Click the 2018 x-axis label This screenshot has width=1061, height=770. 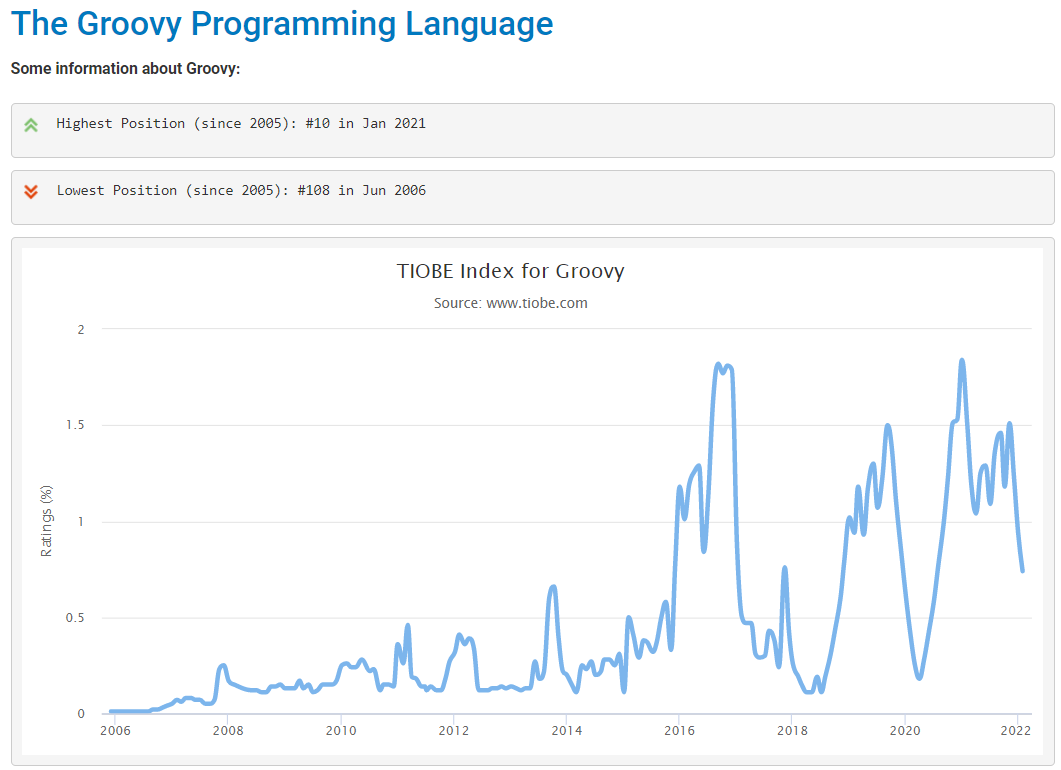point(792,731)
